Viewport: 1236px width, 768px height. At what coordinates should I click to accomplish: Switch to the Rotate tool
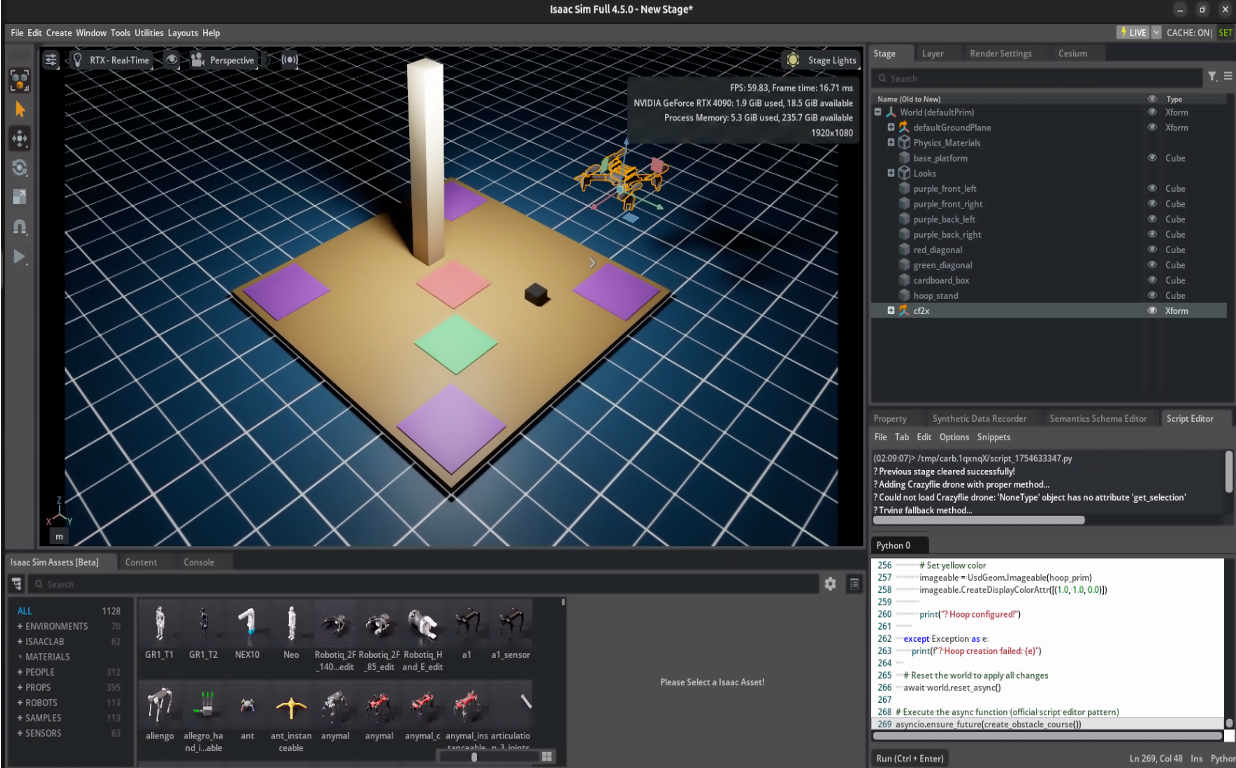(20, 168)
